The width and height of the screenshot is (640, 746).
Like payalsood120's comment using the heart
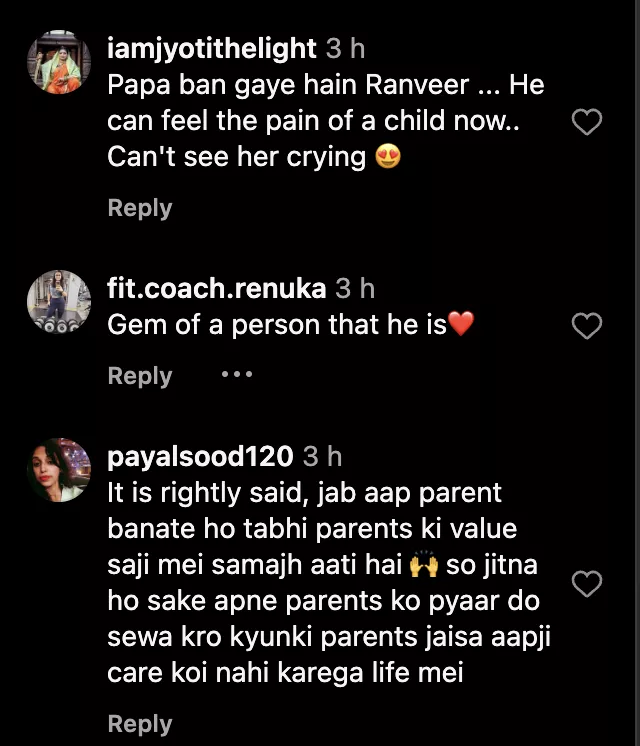[x=586, y=584]
